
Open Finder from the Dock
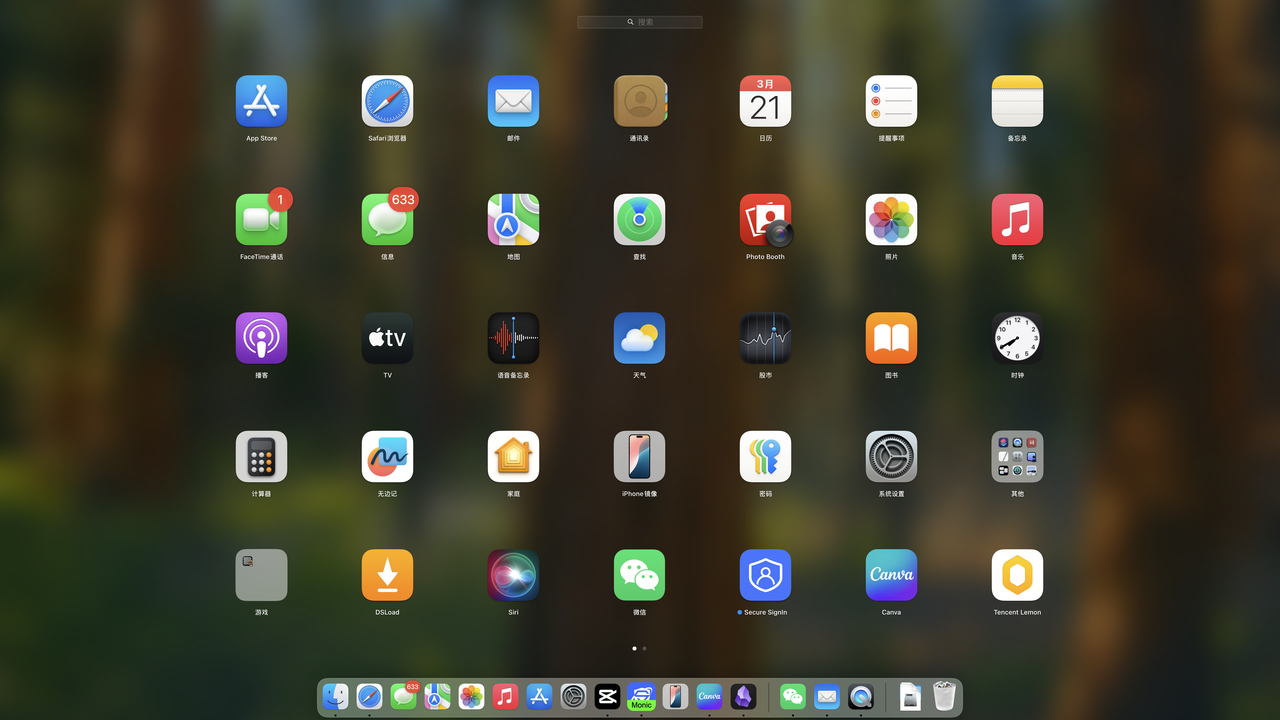(335, 696)
